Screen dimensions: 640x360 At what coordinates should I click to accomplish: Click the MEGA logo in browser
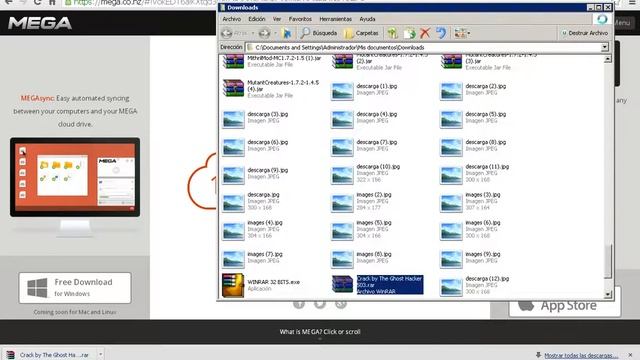pos(40,23)
